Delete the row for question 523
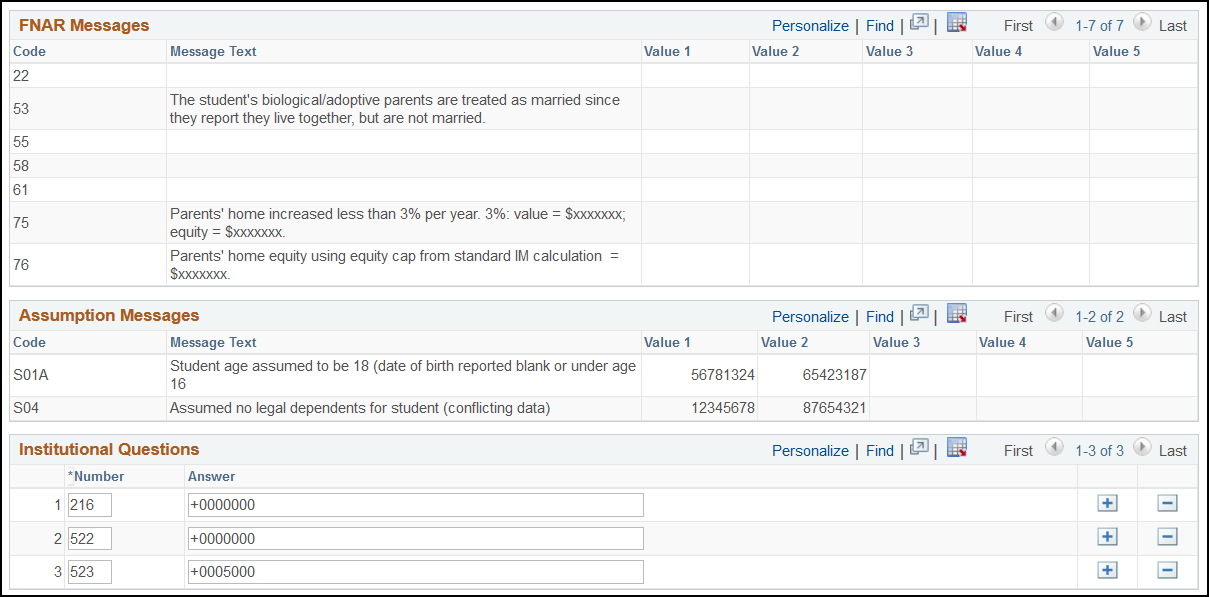 [1167, 570]
